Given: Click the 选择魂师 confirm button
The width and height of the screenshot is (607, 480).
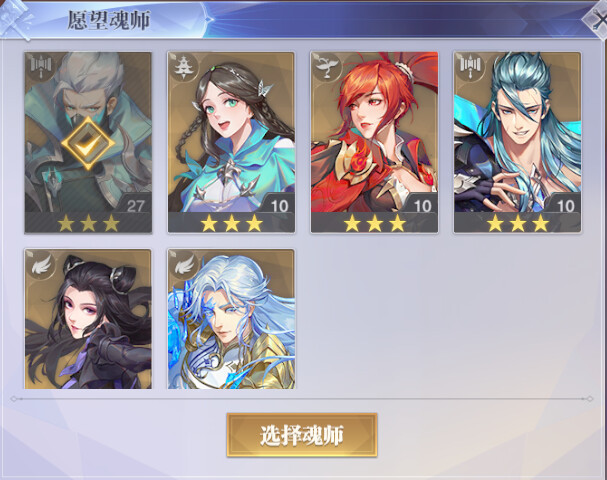Looking at the screenshot, I should (x=302, y=435).
